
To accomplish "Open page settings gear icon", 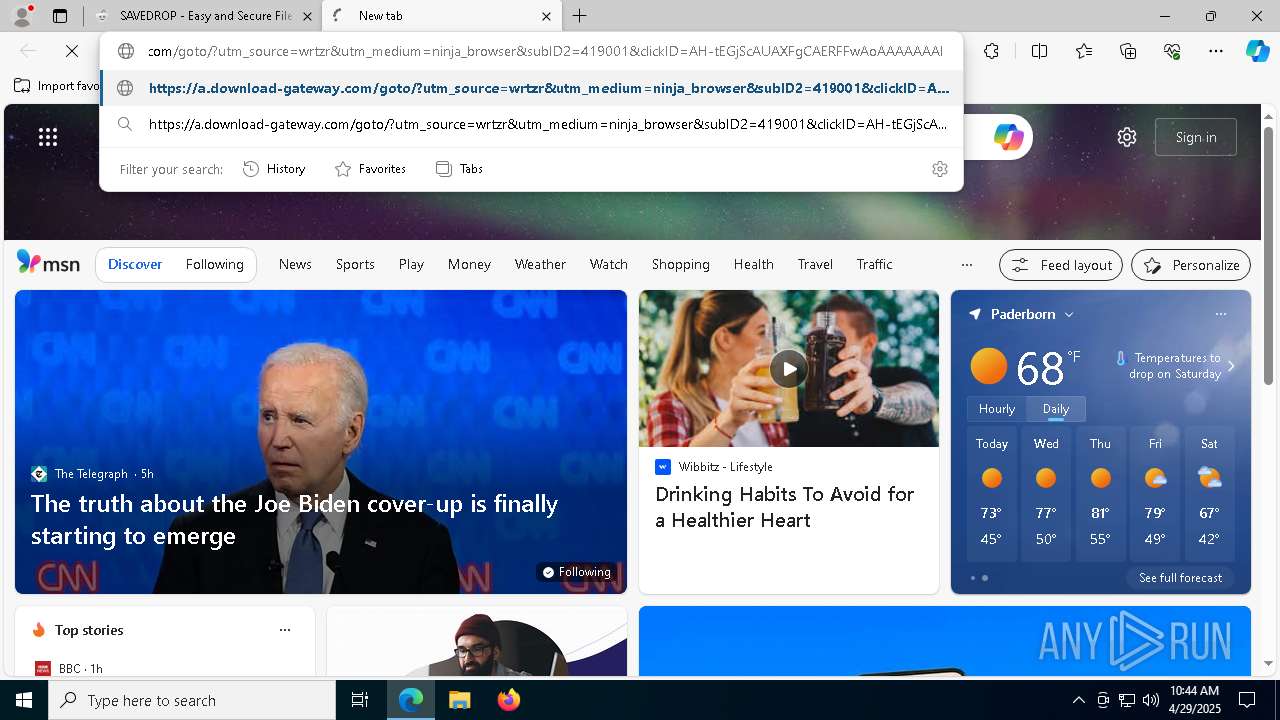I will tap(1127, 137).
